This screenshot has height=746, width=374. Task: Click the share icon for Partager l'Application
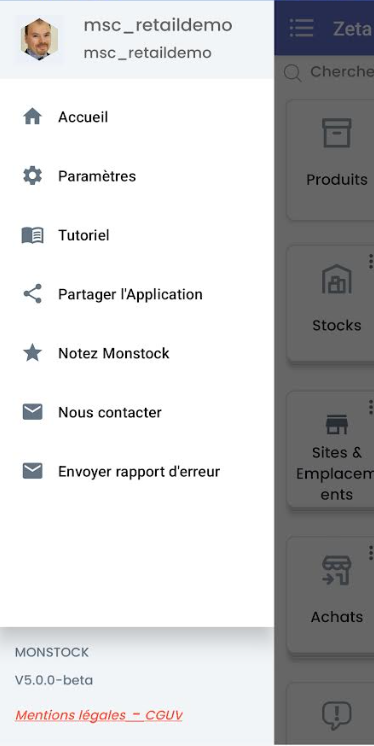point(32,294)
